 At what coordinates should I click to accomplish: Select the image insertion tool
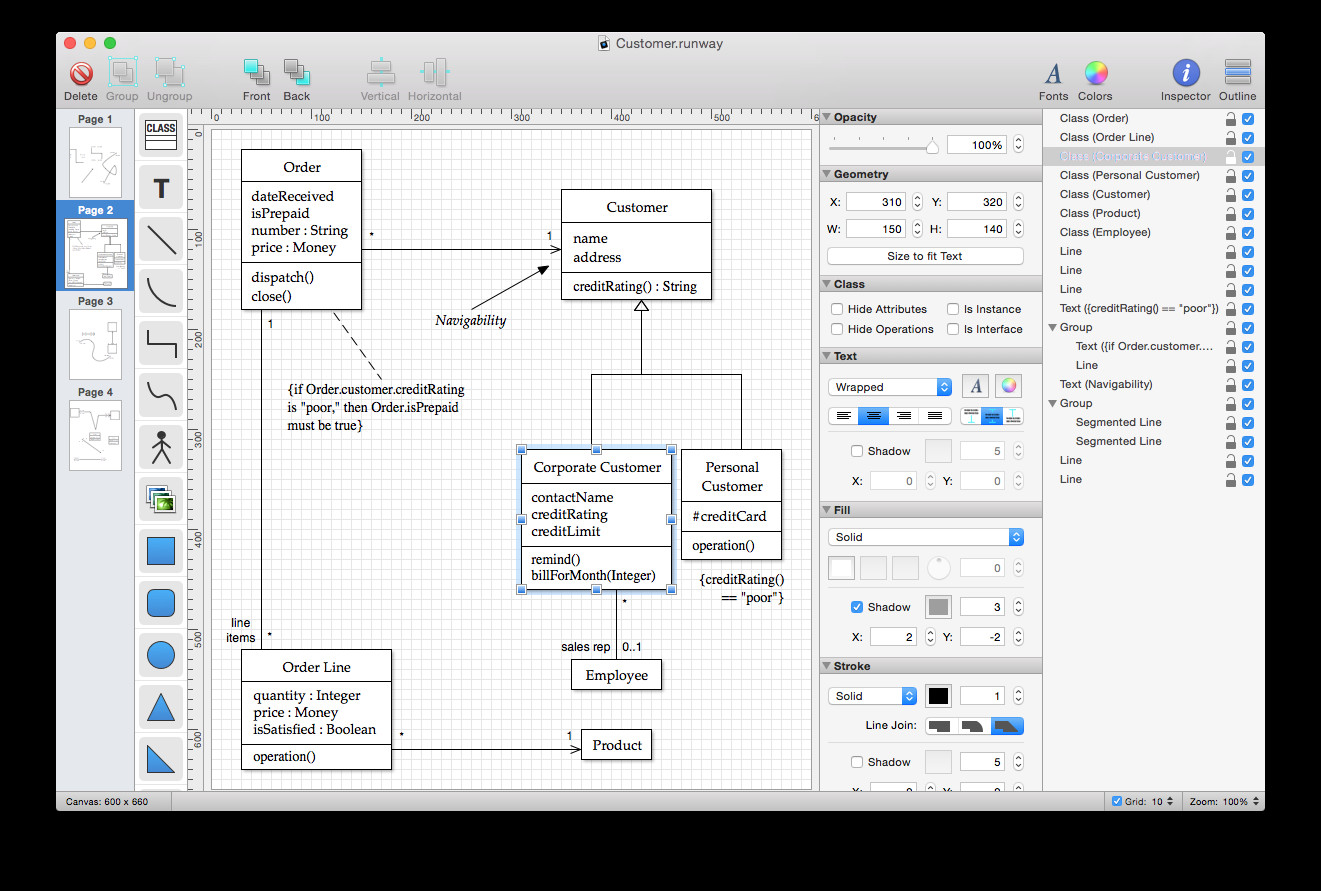tap(160, 499)
